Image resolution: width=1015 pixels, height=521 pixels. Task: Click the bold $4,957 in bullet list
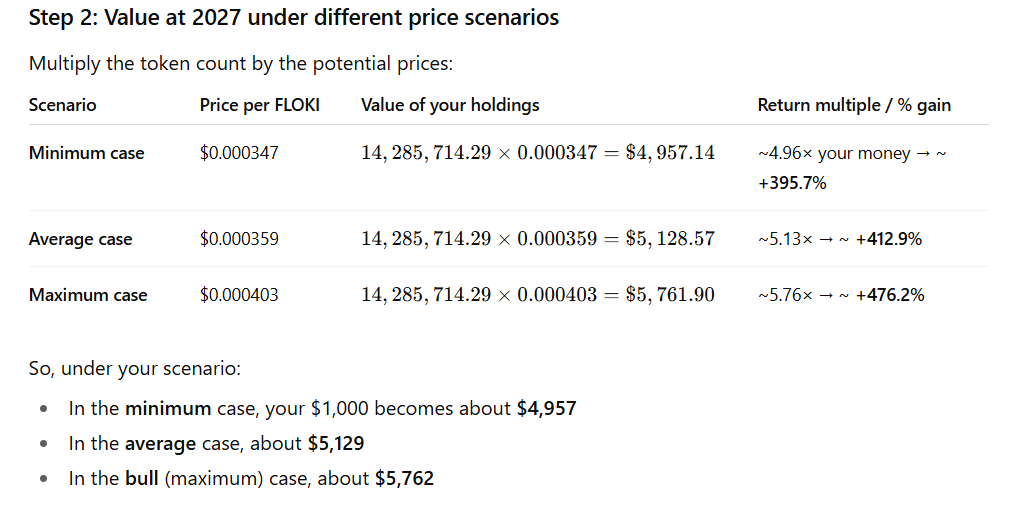coord(546,408)
